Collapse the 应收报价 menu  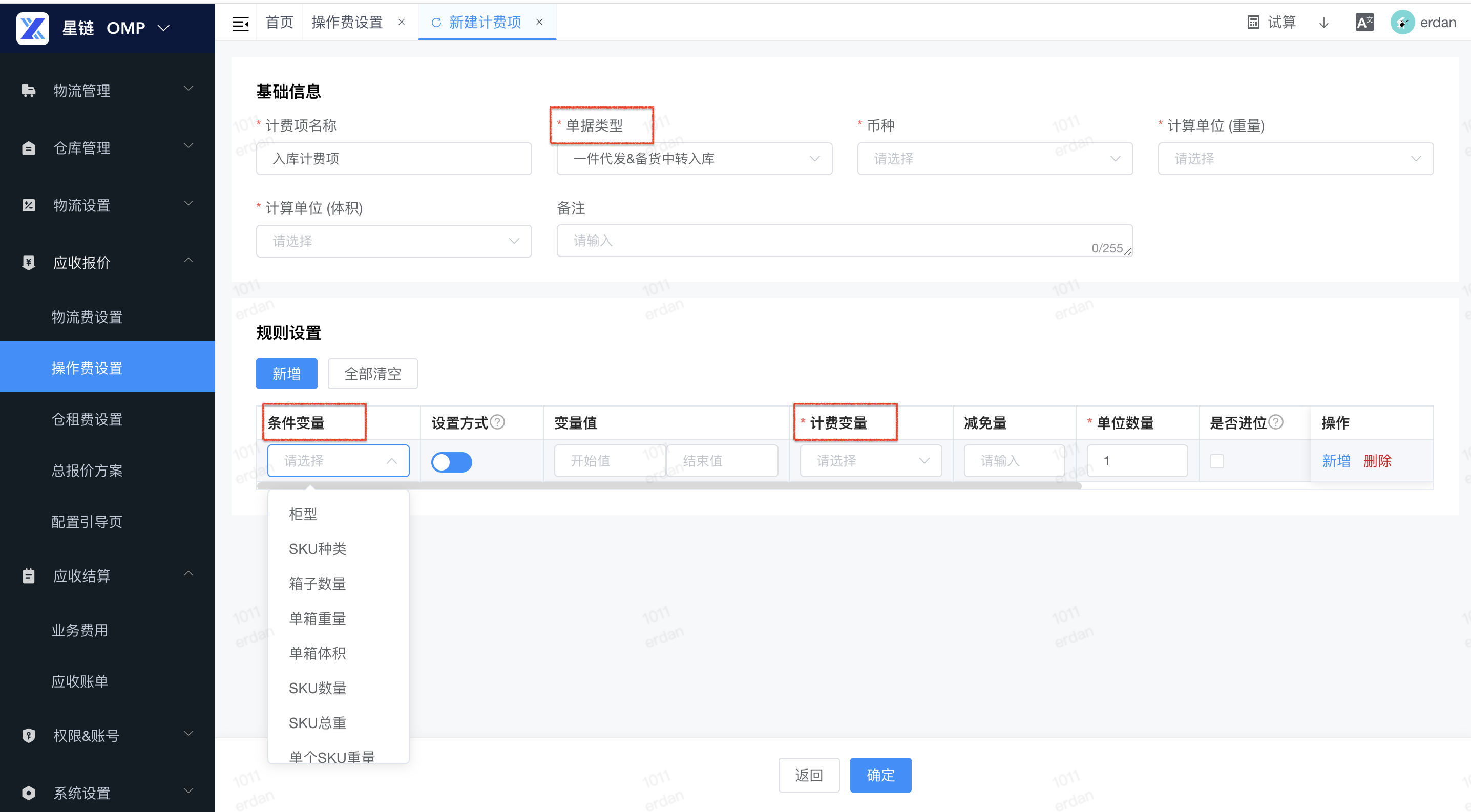coord(188,261)
